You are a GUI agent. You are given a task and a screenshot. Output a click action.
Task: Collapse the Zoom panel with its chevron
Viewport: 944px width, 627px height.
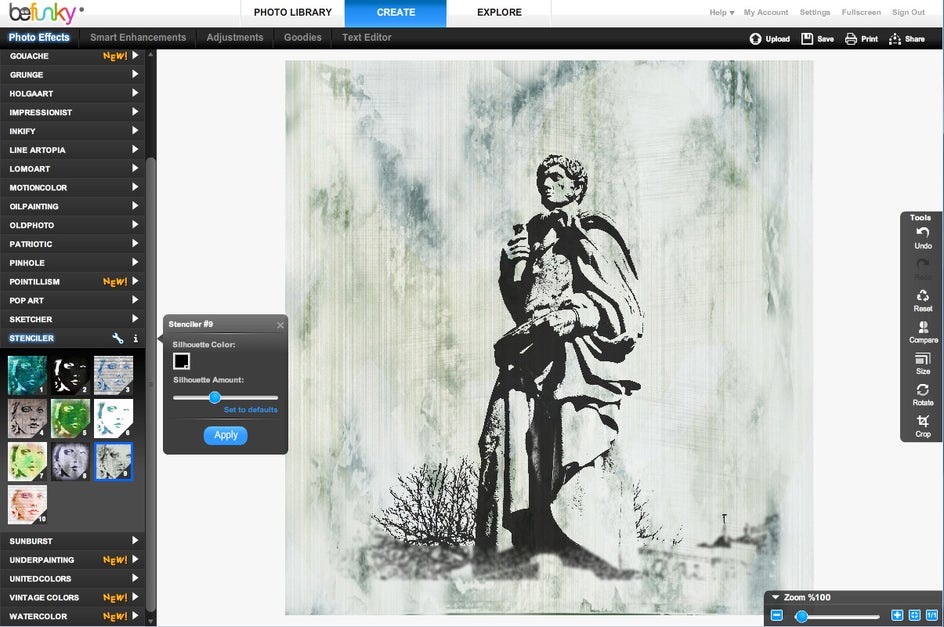pyautogui.click(x=778, y=597)
